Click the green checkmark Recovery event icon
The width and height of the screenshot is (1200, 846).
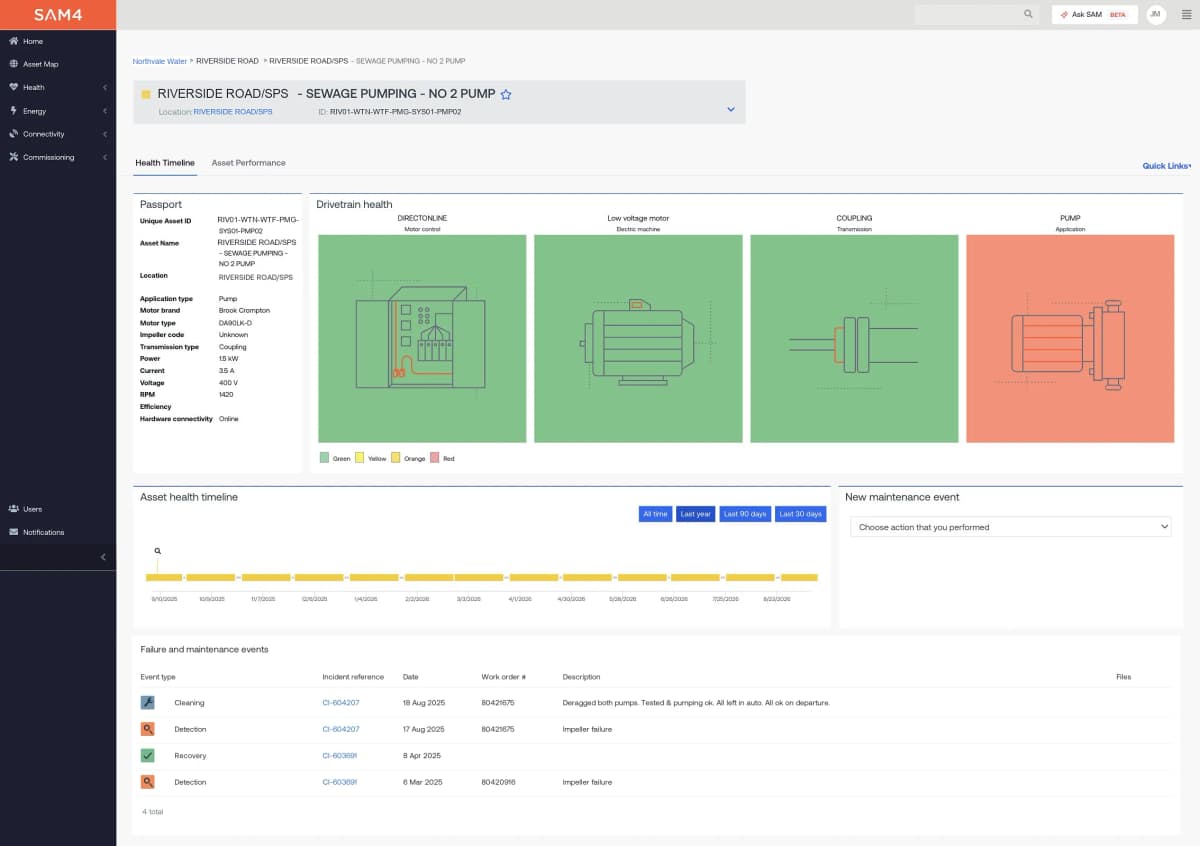[148, 755]
